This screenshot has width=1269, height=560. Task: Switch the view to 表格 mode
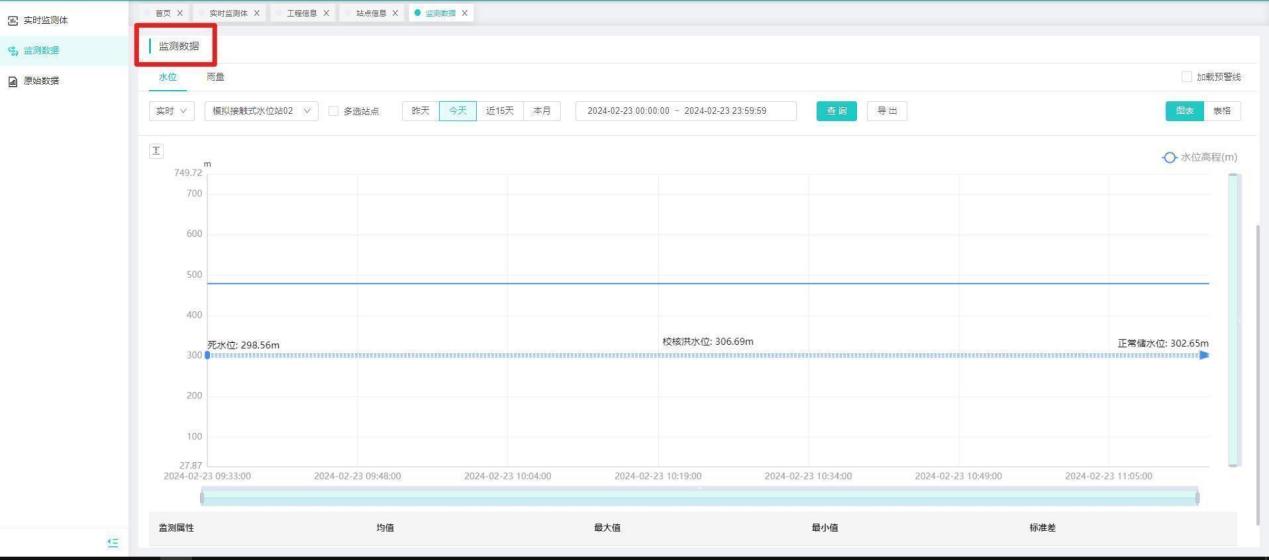1222,111
